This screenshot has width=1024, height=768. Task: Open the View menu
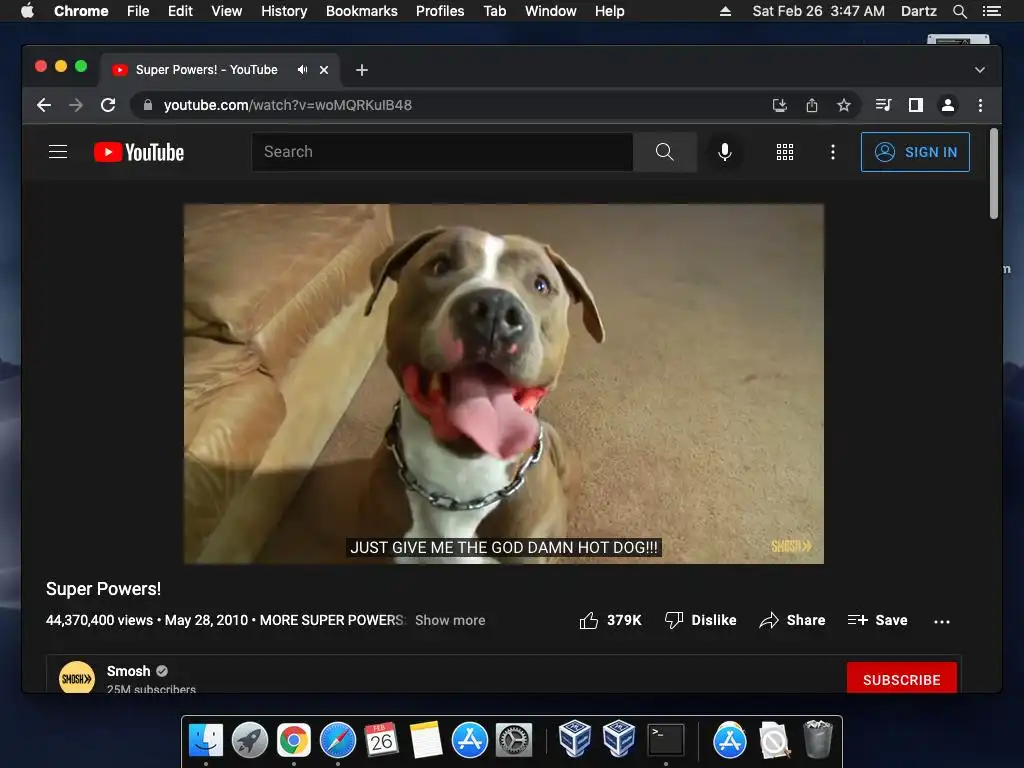[227, 11]
